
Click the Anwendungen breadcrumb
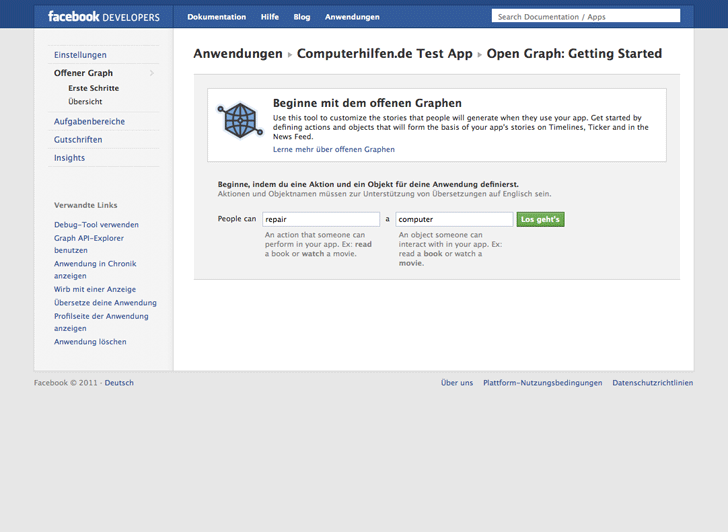pos(238,53)
